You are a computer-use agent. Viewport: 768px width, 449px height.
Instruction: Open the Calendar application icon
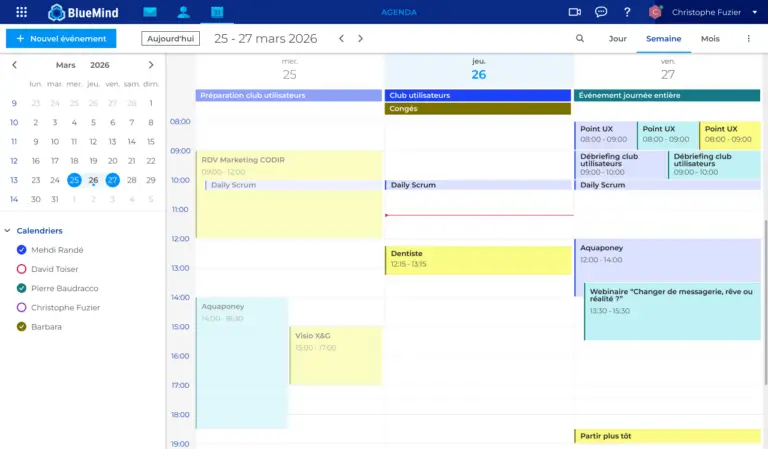click(x=217, y=12)
